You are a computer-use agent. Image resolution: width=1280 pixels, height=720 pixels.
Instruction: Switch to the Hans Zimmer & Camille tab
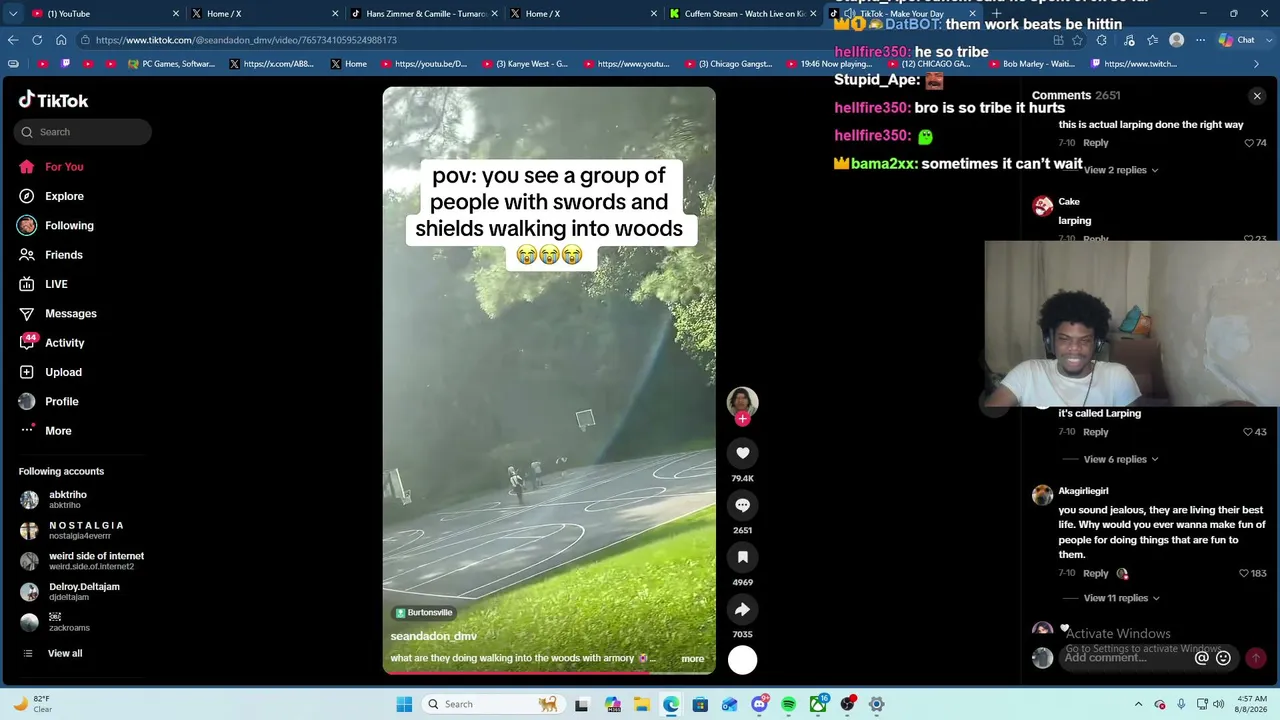click(x=425, y=14)
